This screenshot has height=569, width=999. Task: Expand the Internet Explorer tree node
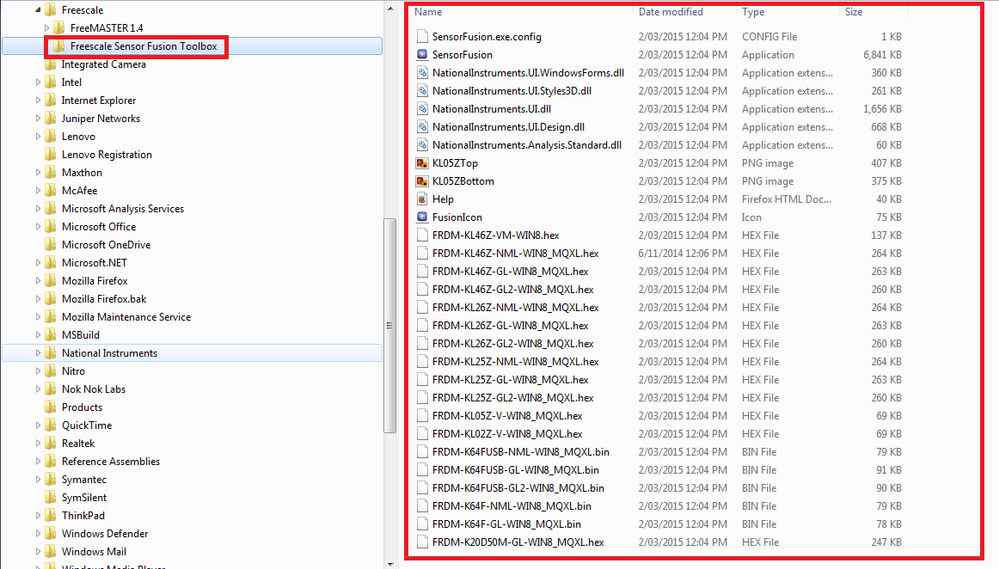[x=38, y=101]
